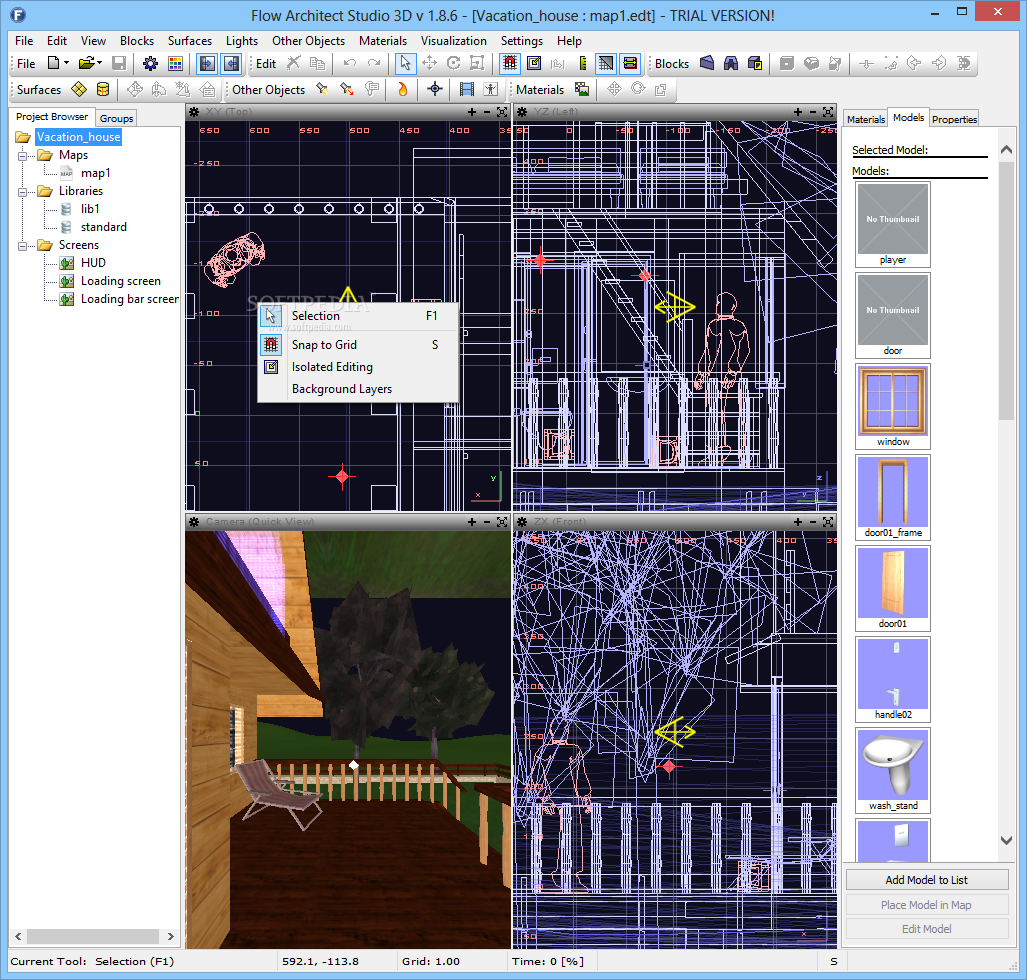Open the Materials image icon
1027x980 pixels.
coord(582,89)
